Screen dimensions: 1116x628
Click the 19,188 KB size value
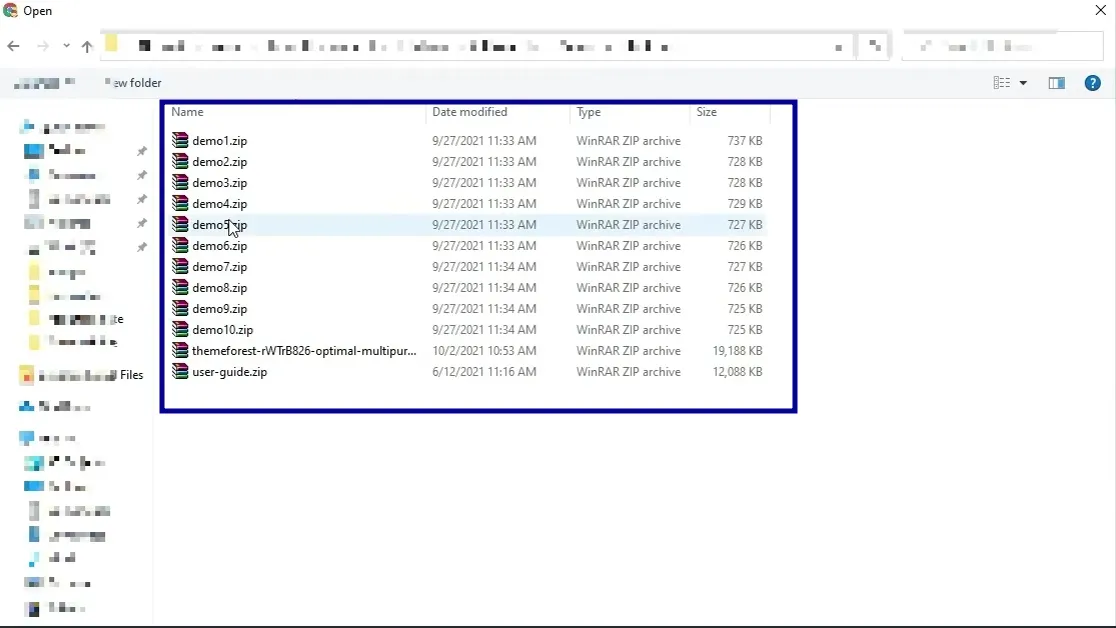click(737, 351)
